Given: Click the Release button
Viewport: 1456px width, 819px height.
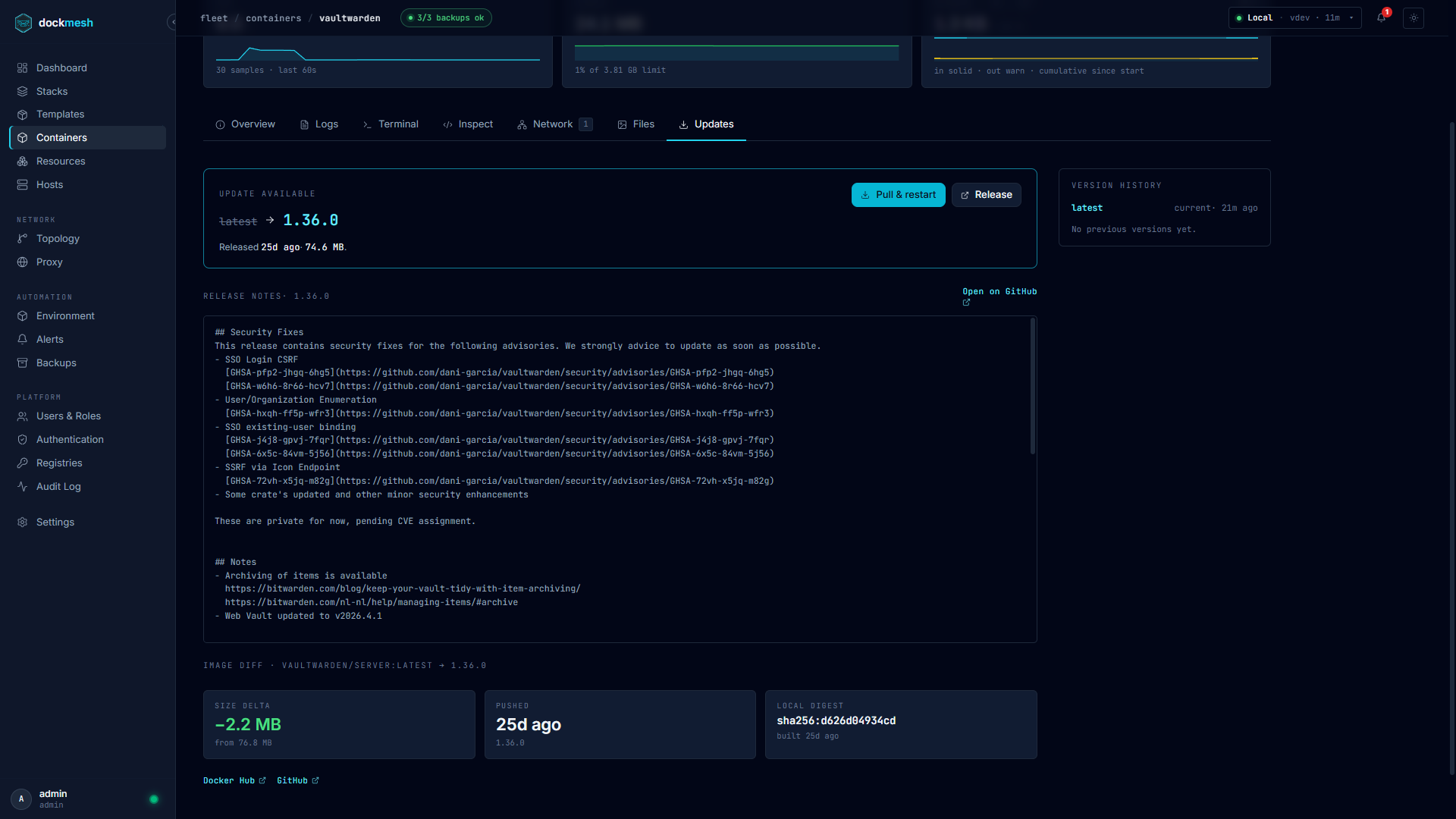Looking at the screenshot, I should click(986, 195).
